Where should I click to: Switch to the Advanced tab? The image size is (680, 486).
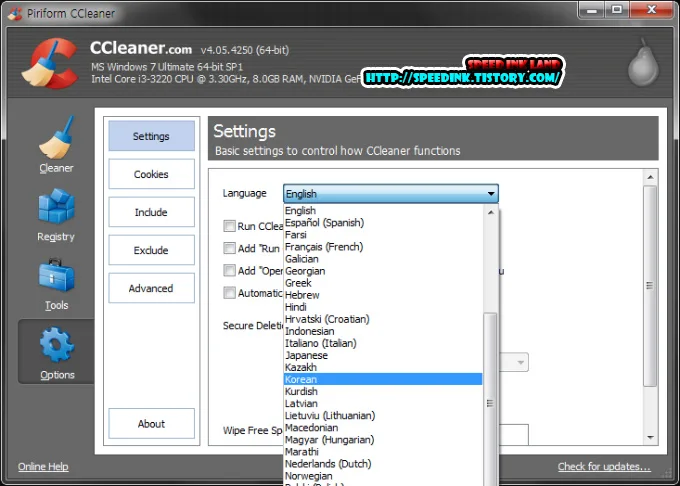(x=151, y=288)
